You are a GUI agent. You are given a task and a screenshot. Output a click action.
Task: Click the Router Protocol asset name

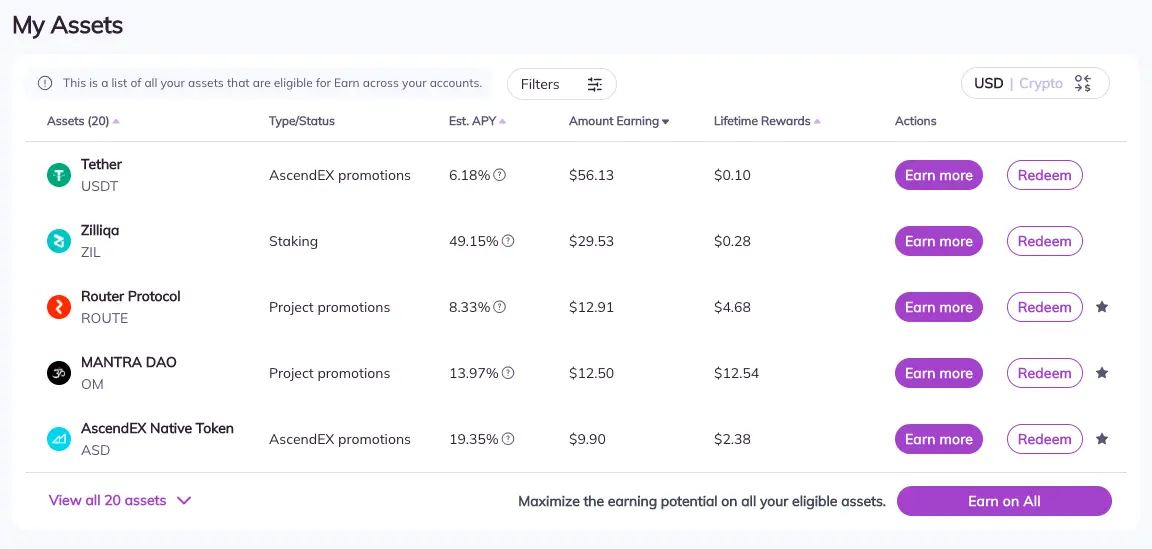click(131, 296)
